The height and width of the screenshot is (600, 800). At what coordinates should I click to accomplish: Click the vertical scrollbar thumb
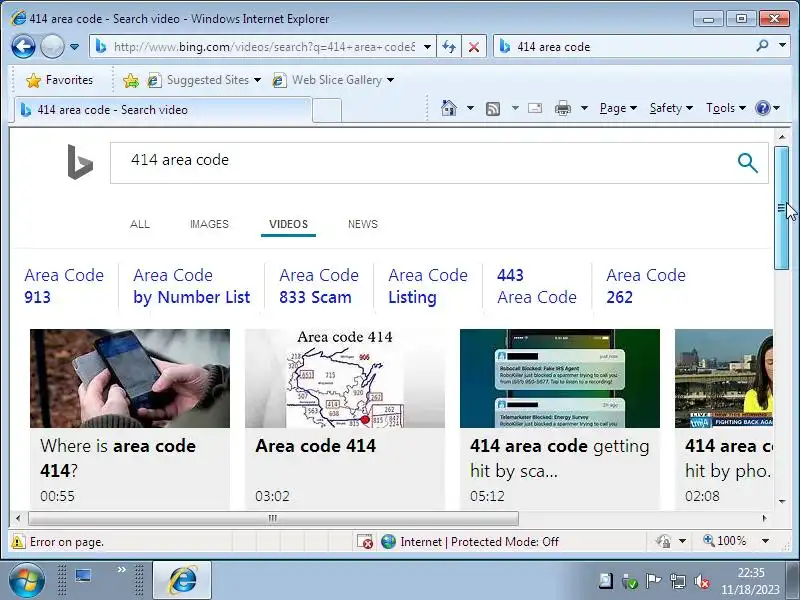(x=781, y=208)
